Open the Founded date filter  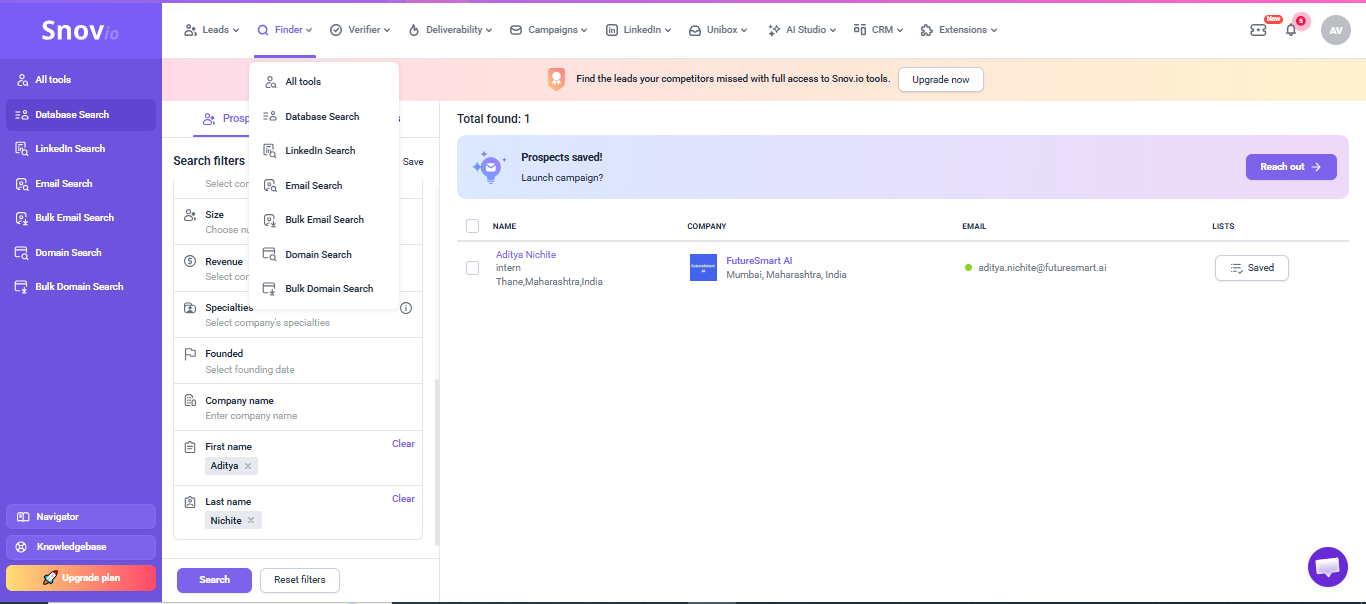[298, 361]
